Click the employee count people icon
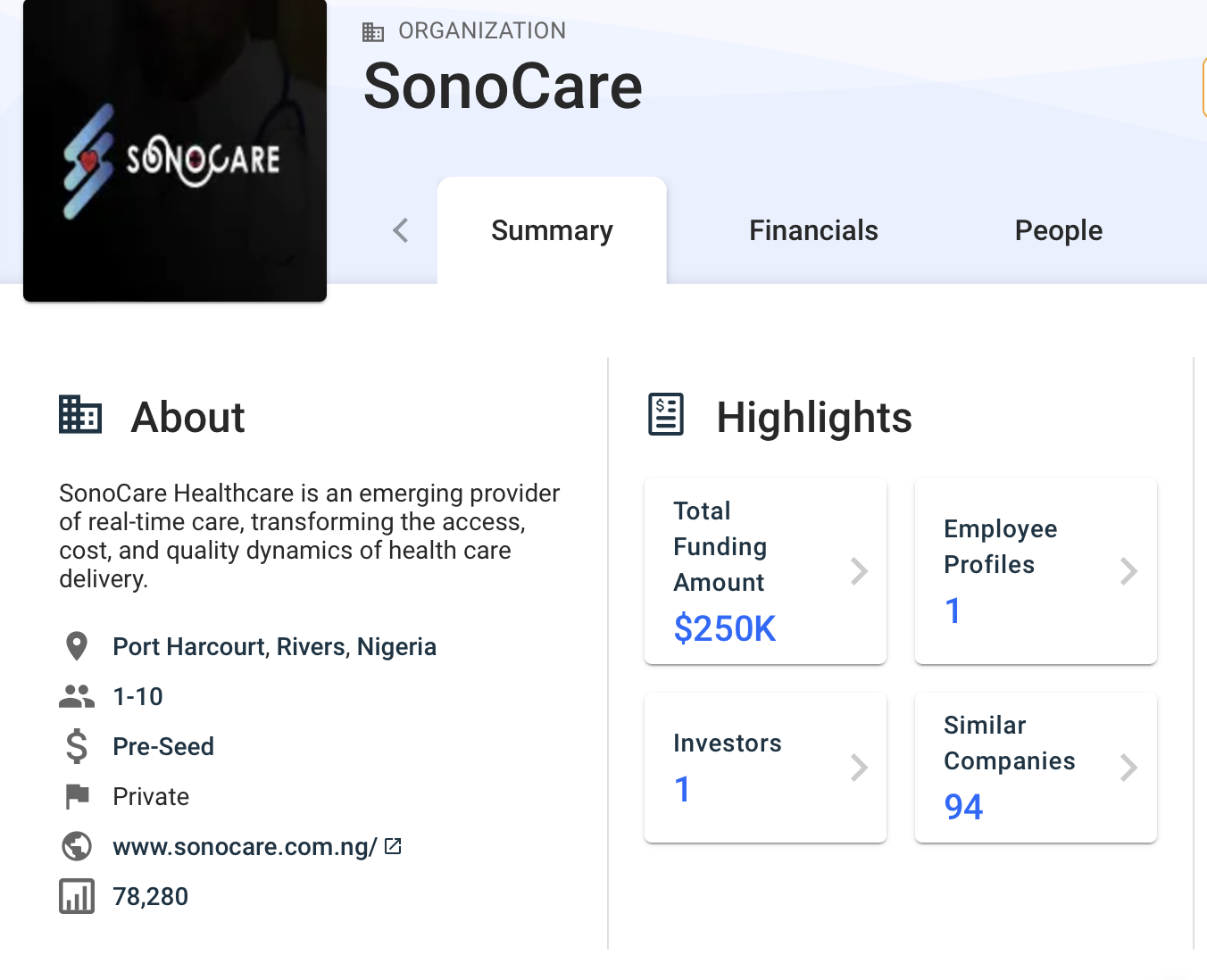This screenshot has width=1207, height=980. pos(77,696)
